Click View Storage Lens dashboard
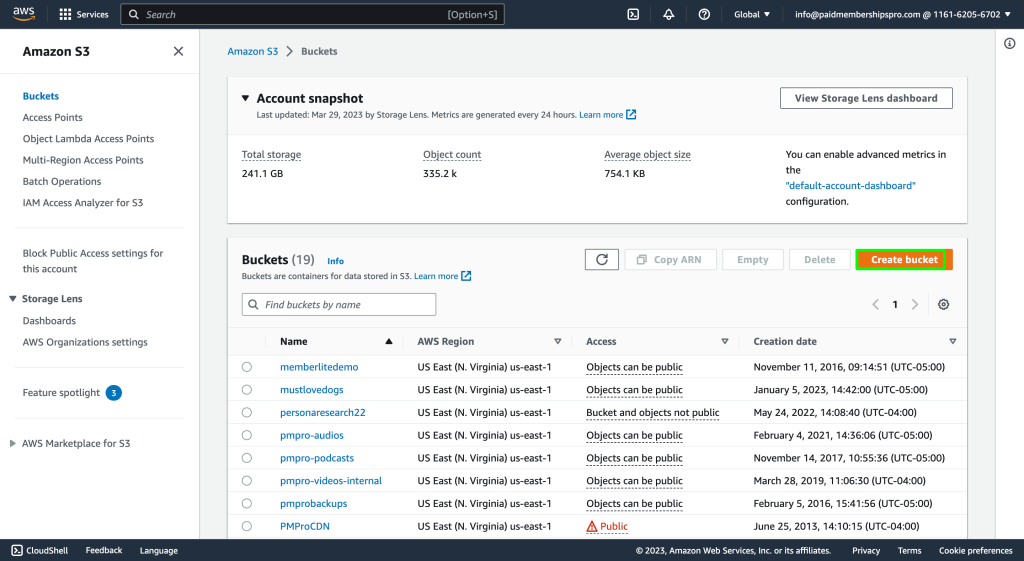Image resolution: width=1024 pixels, height=561 pixels. click(866, 98)
